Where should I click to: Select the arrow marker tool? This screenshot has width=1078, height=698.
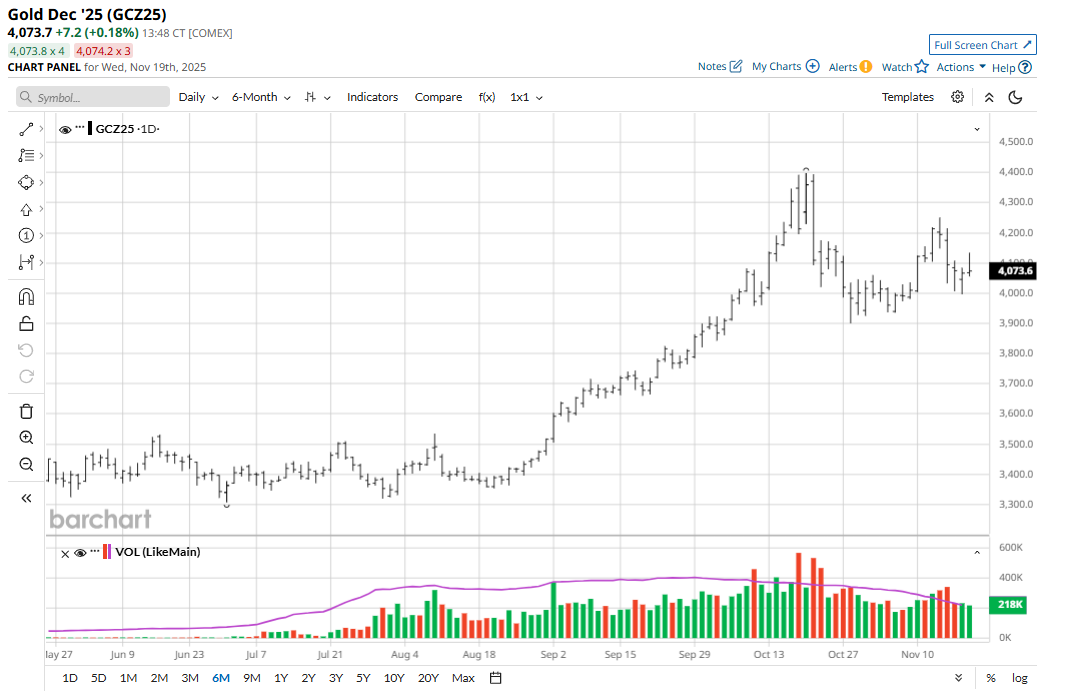coord(26,209)
